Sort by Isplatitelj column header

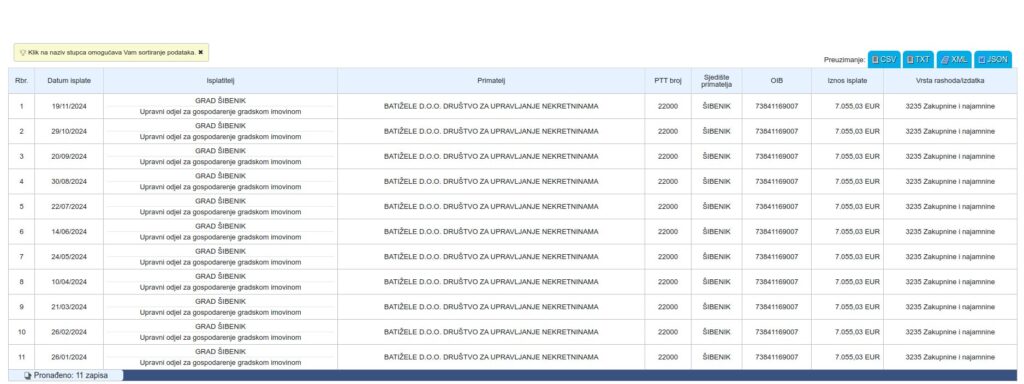click(x=221, y=81)
